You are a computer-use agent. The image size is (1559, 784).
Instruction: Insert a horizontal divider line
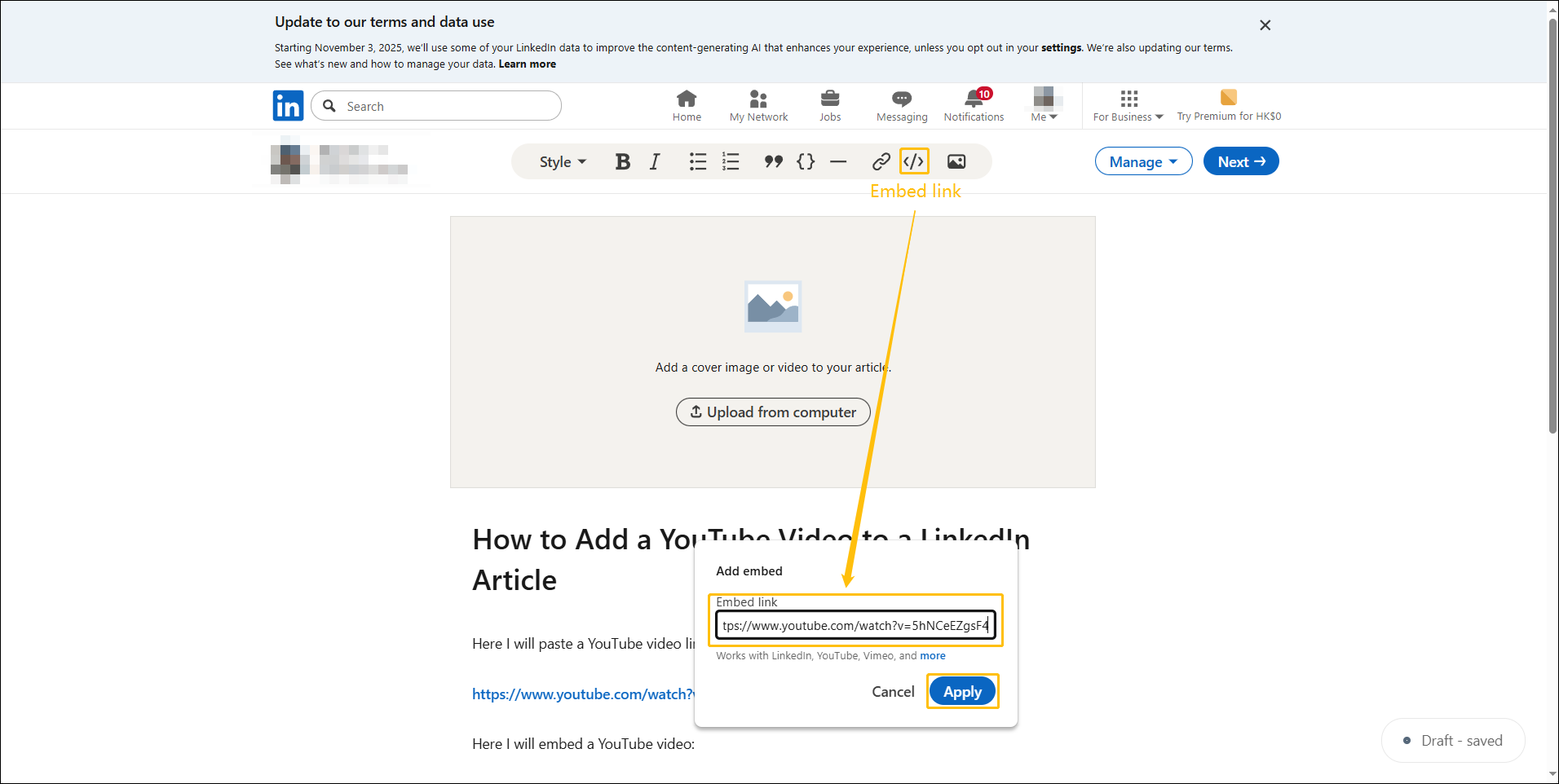pos(838,162)
